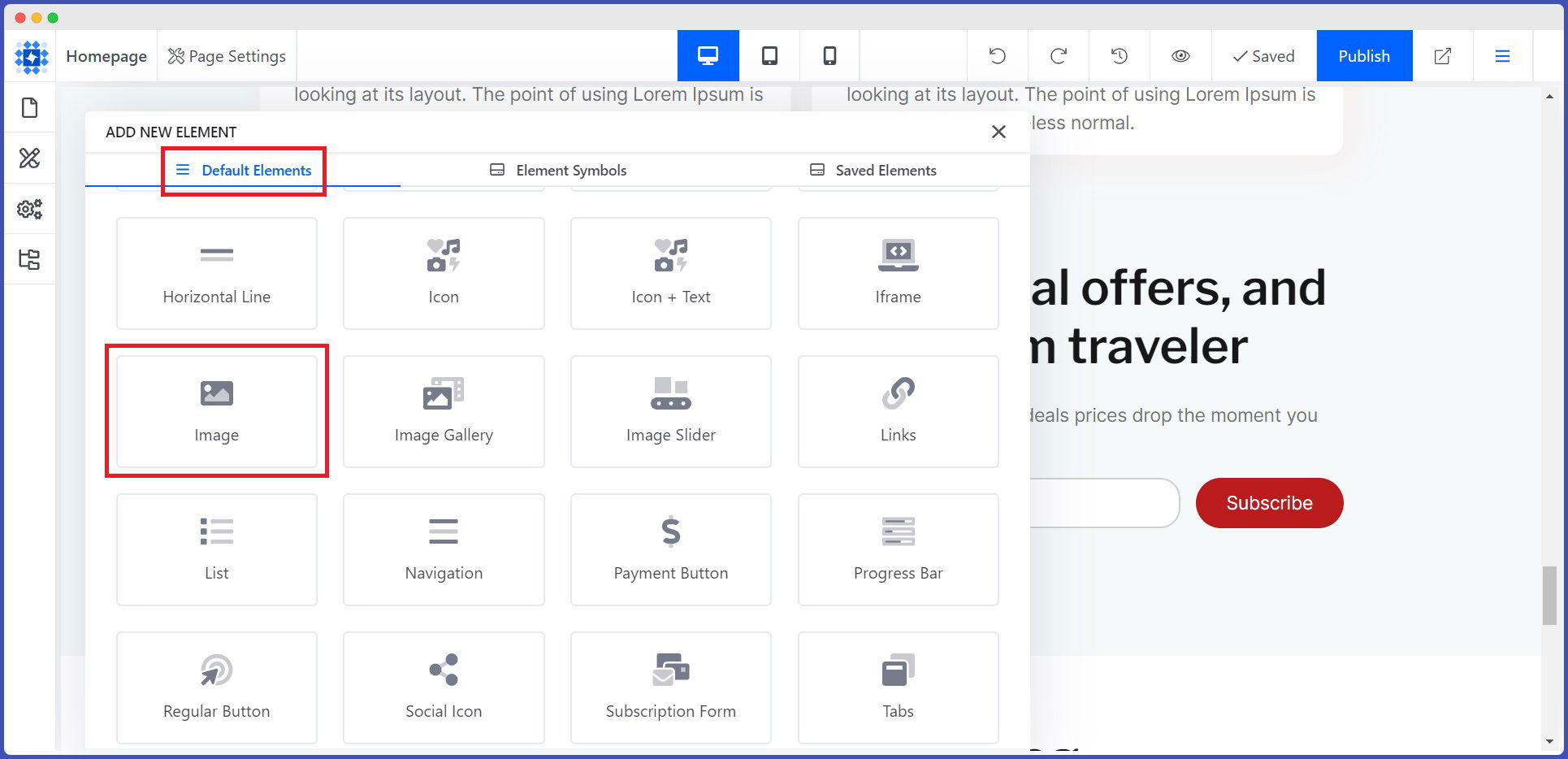Toggle the preview eye icon

(1180, 56)
